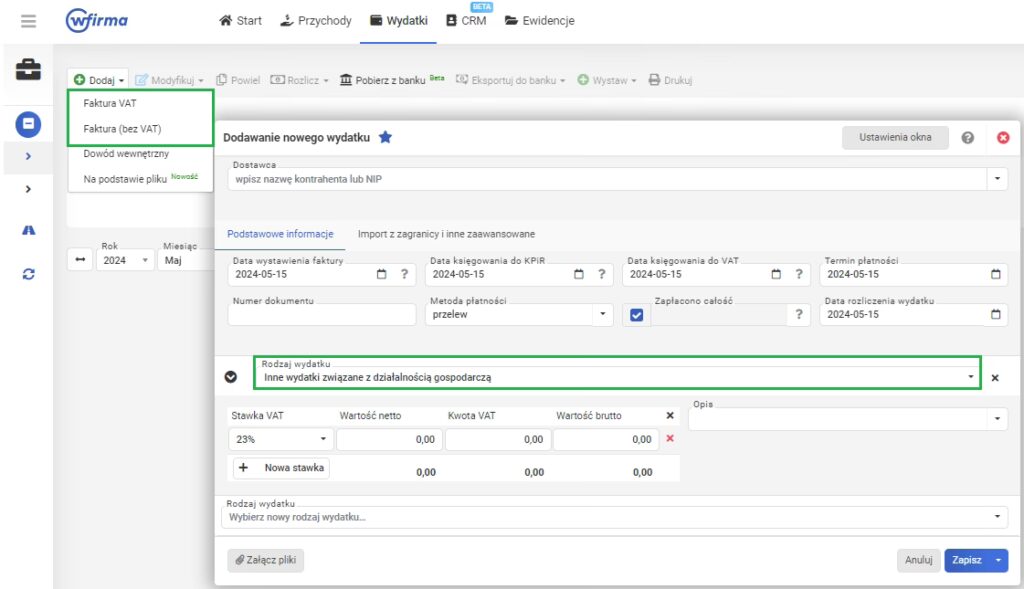Screen dimensions: 1024x589
Task: Click the Załącz pliki button
Action: click(265, 560)
